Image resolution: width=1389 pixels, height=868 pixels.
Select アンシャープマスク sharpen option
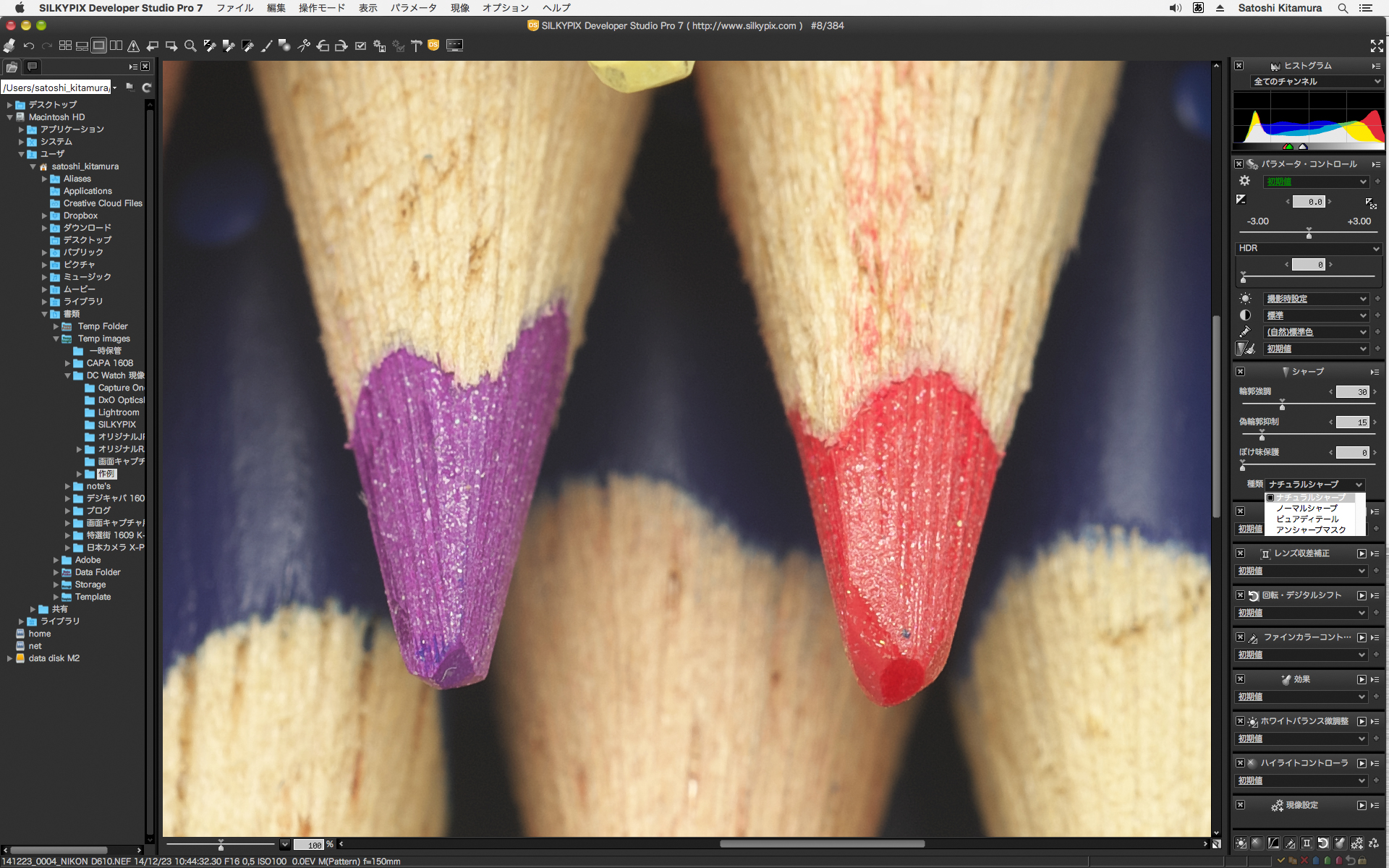pyautogui.click(x=1311, y=530)
